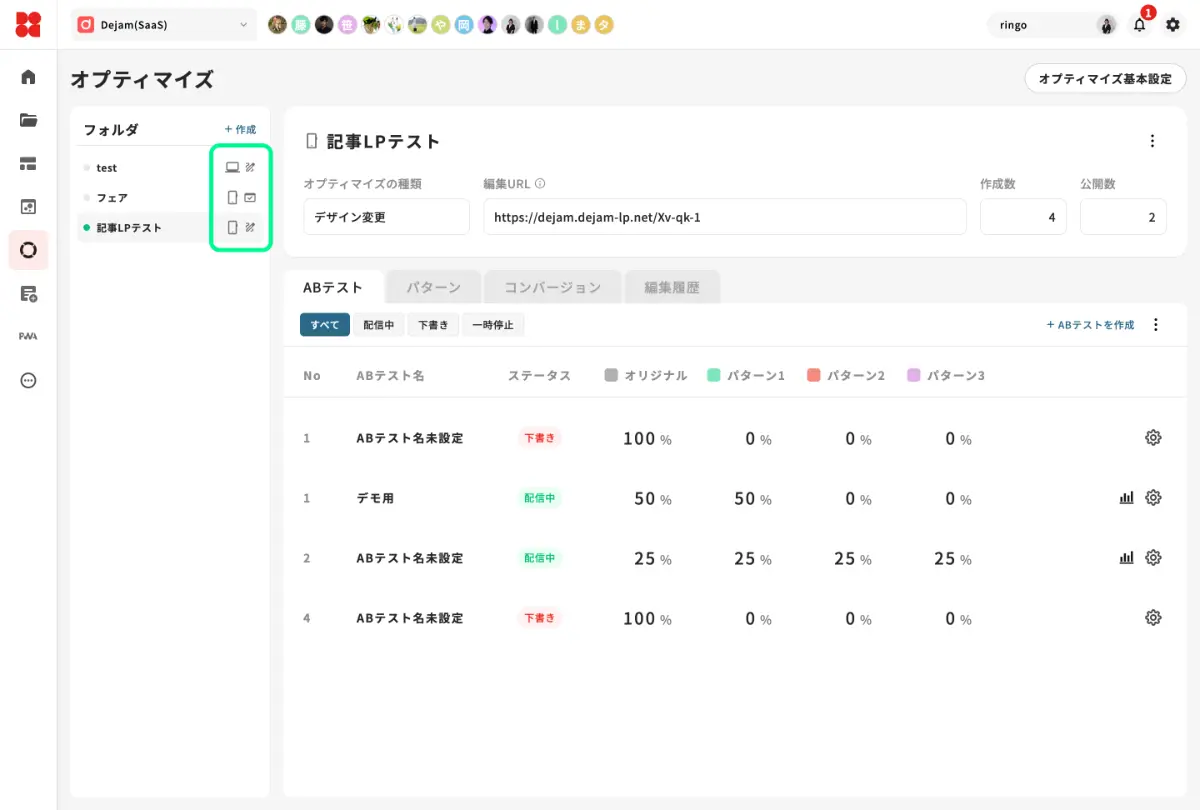Filter tests by 一時停止
This screenshot has height=810, width=1200.
pyautogui.click(x=493, y=325)
